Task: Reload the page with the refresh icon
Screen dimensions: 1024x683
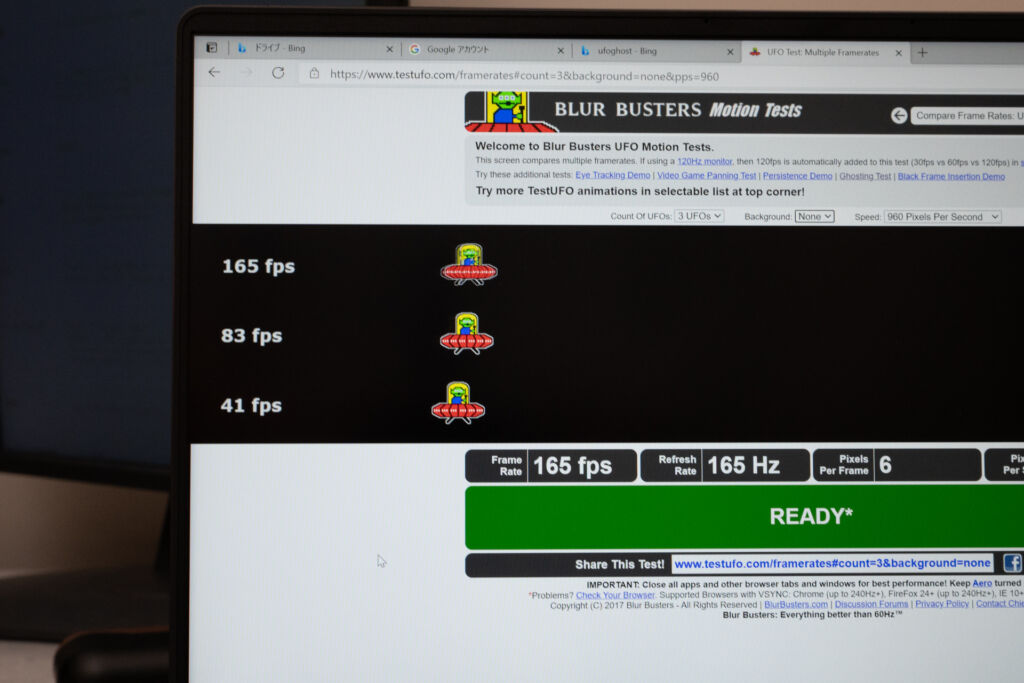Action: pos(278,72)
